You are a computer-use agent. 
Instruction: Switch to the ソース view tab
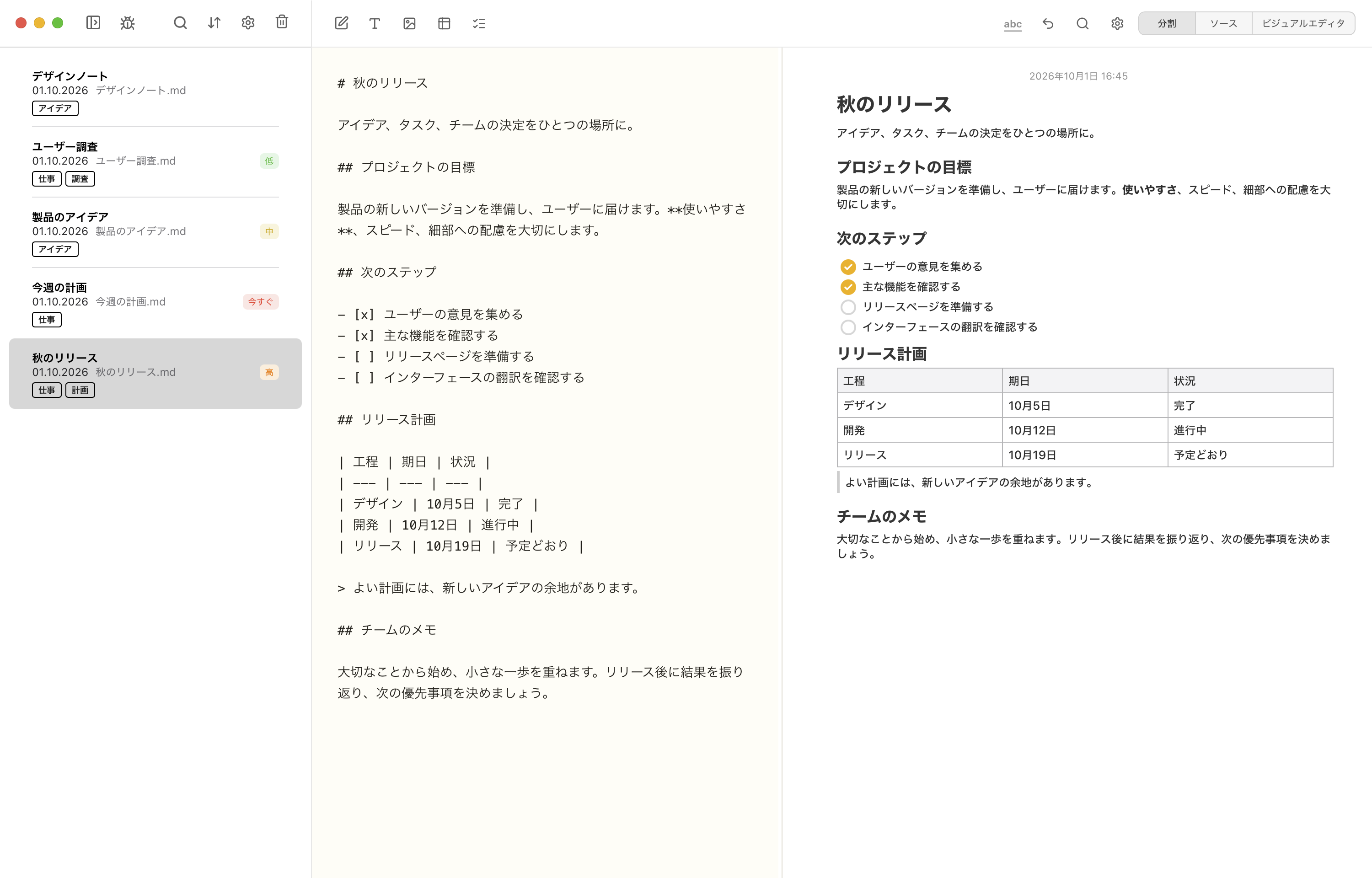[x=1223, y=23]
